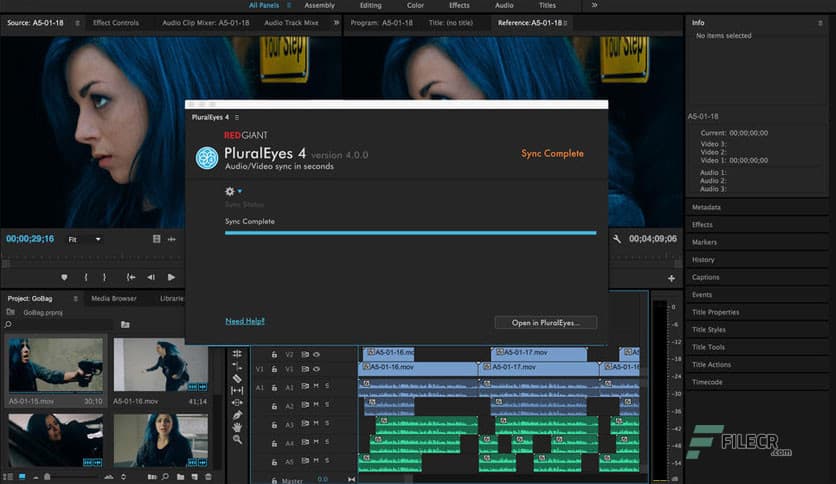The height and width of the screenshot is (484, 836).
Task: Solo audio track A3
Action: (327, 425)
